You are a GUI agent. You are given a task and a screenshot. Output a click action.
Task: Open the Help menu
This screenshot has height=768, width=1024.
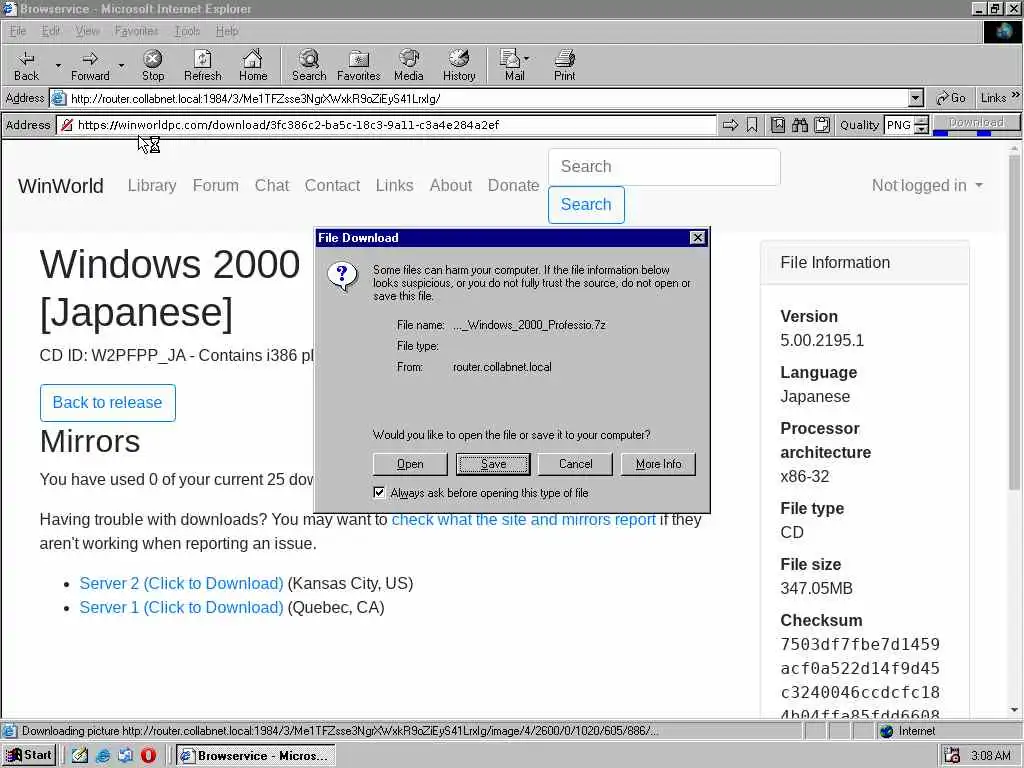pyautogui.click(x=227, y=31)
